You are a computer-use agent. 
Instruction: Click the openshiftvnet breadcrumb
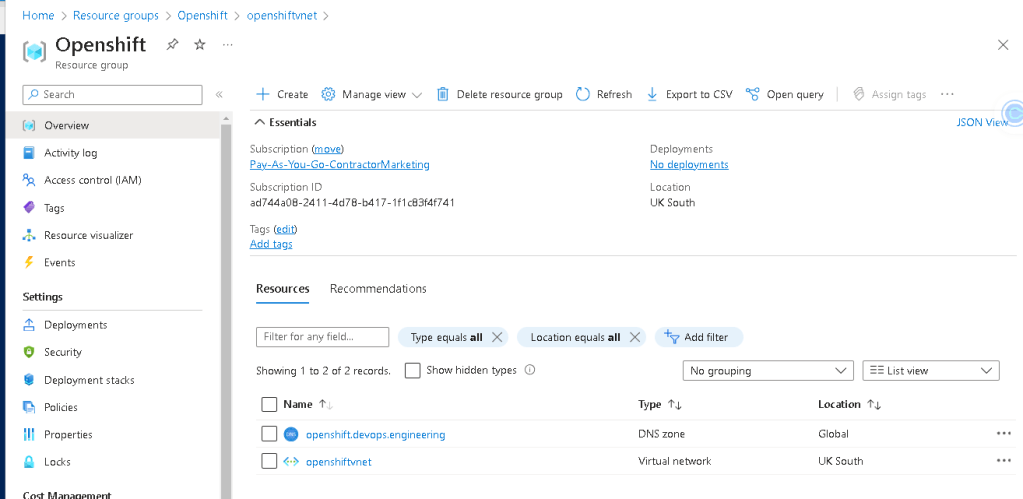282,15
